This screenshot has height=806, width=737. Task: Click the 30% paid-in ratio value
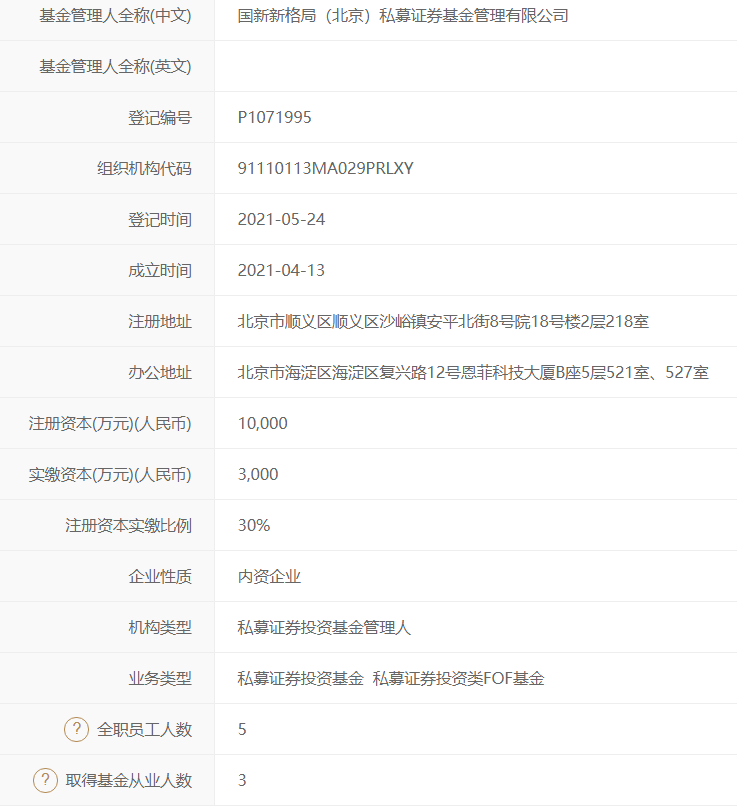click(254, 525)
